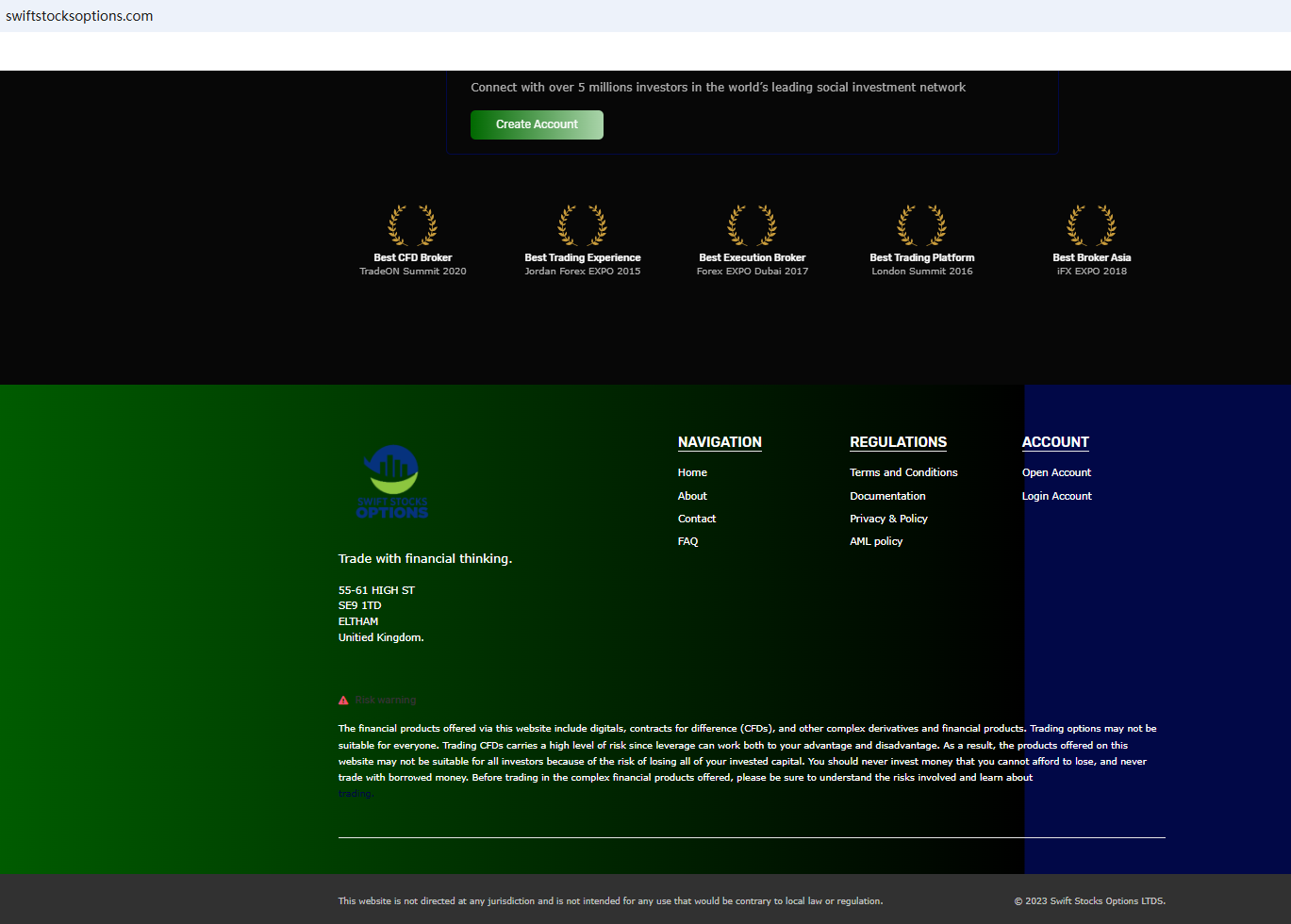The width and height of the screenshot is (1291, 924).
Task: Open the AML policy link
Action: point(876,541)
